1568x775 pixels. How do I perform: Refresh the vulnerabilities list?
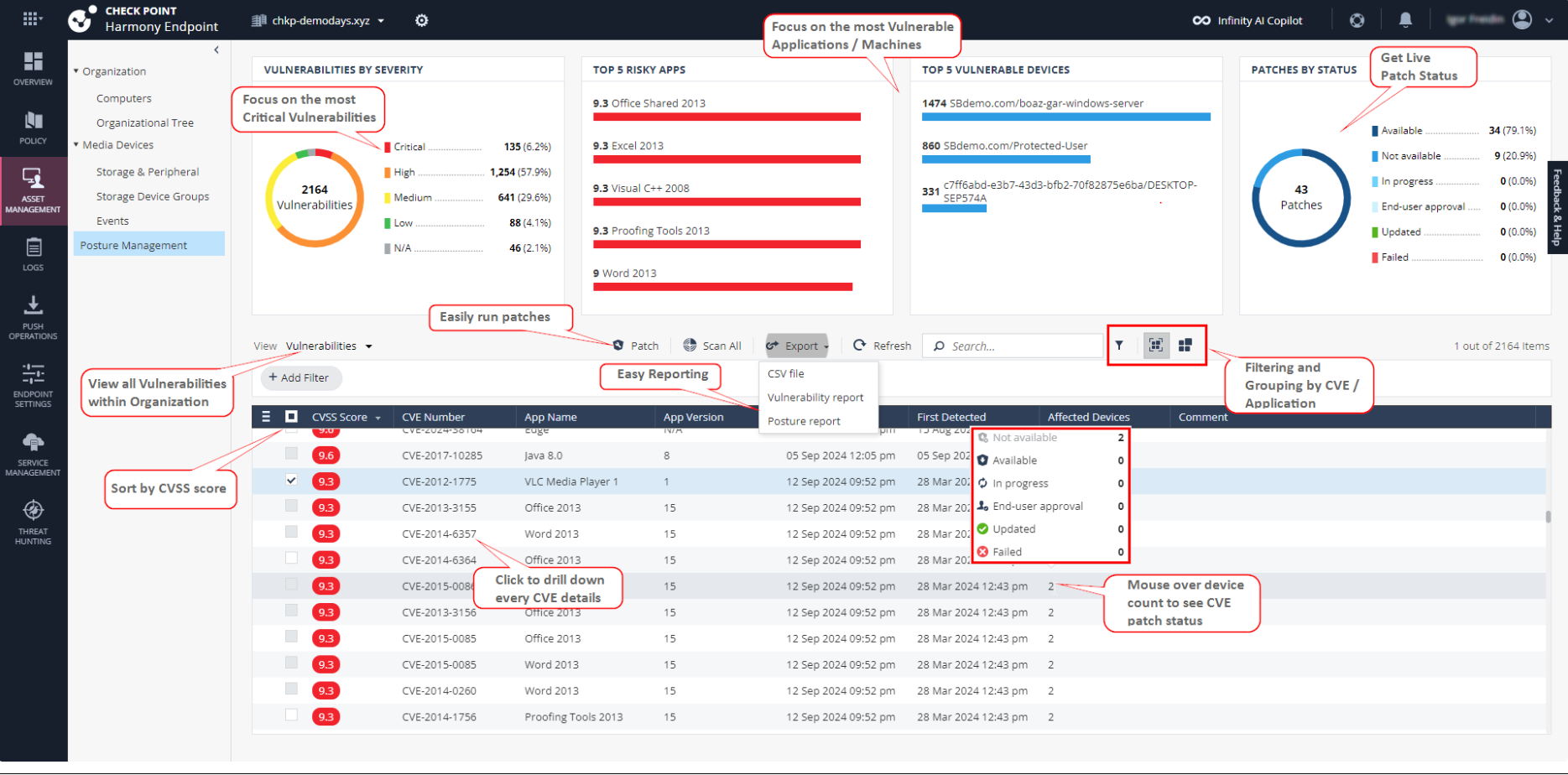coord(882,346)
